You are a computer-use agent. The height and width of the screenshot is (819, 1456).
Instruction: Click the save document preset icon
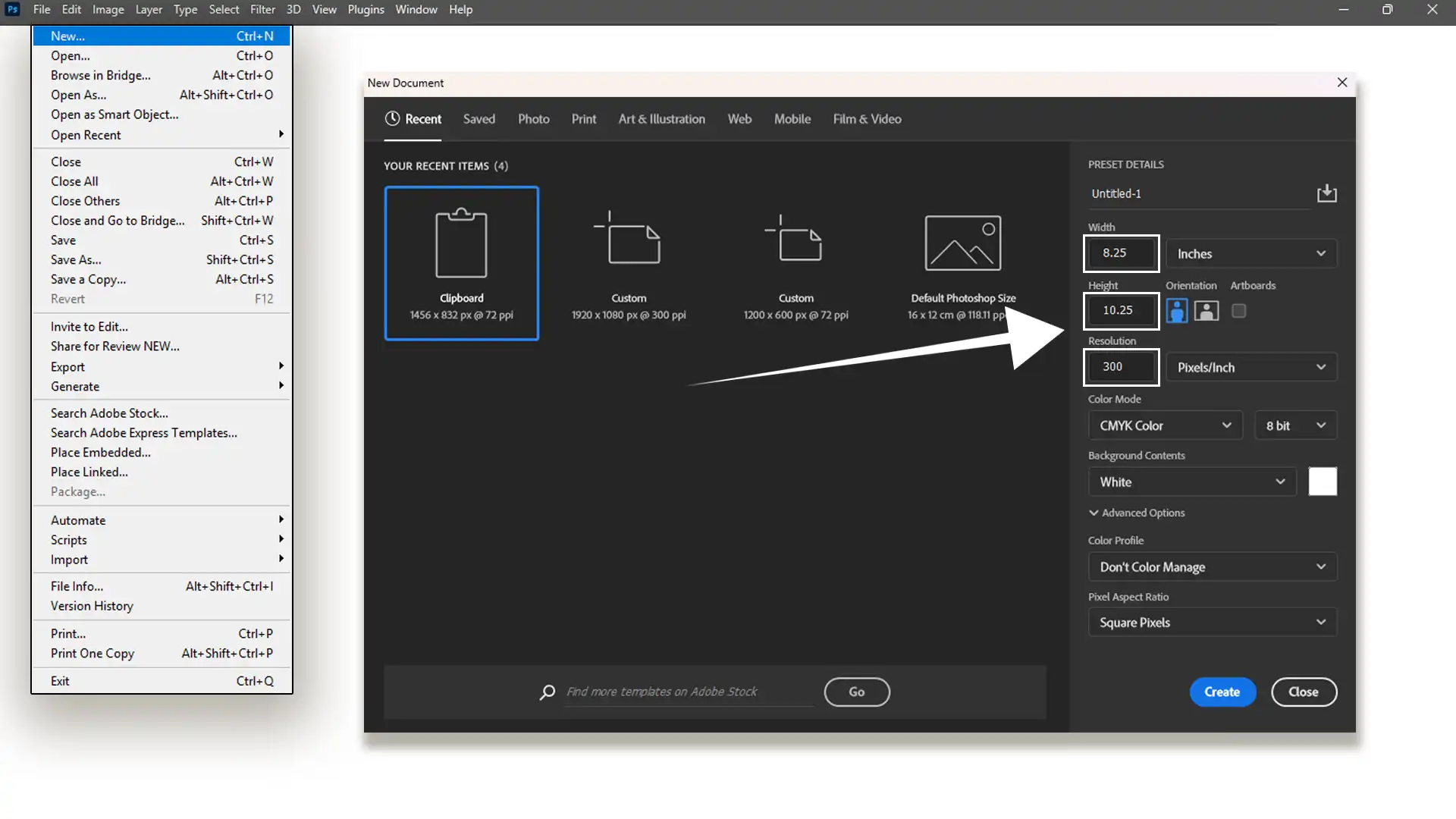point(1326,193)
